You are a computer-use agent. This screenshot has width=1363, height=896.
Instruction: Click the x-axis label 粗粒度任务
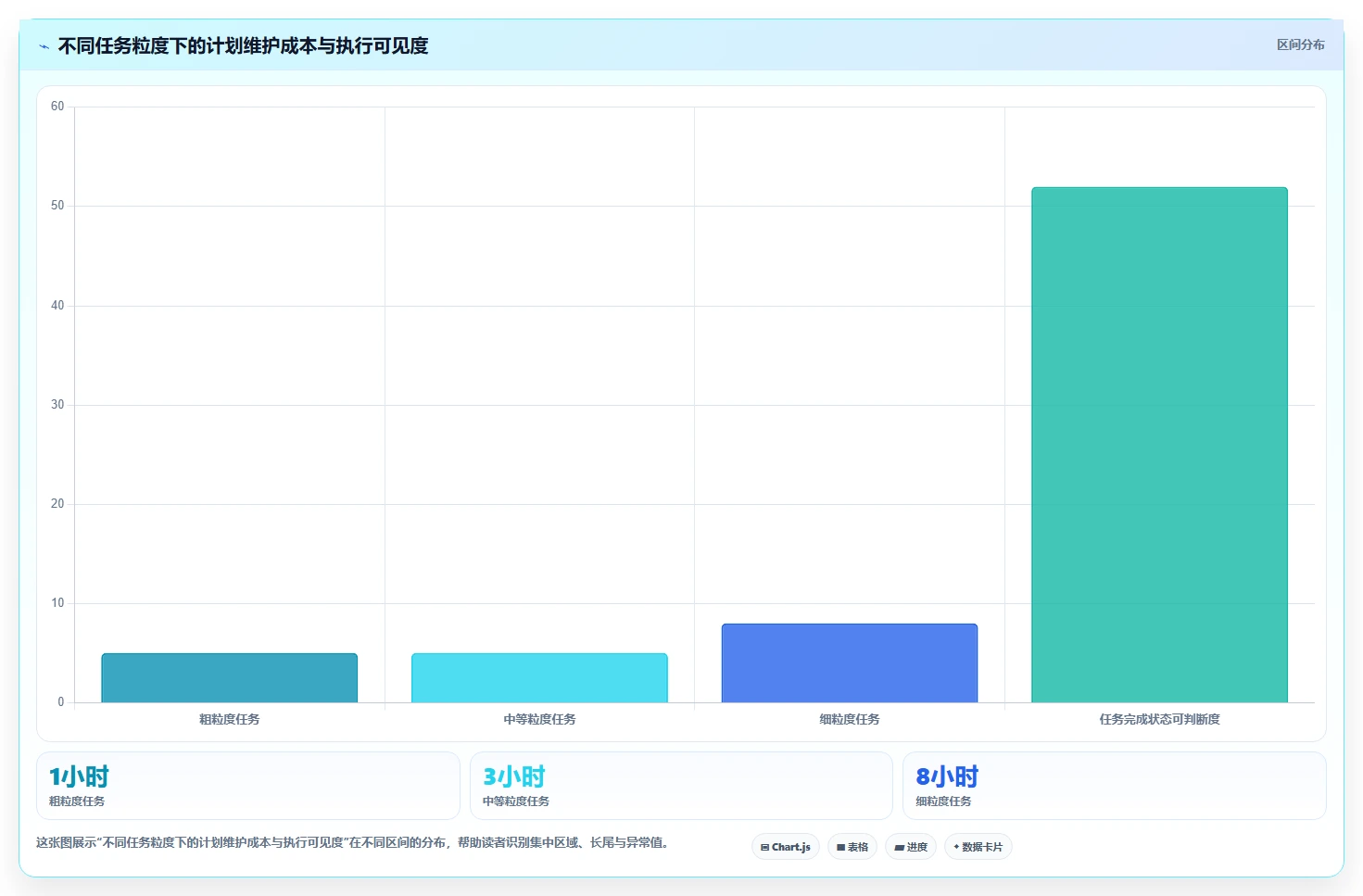click(230, 719)
